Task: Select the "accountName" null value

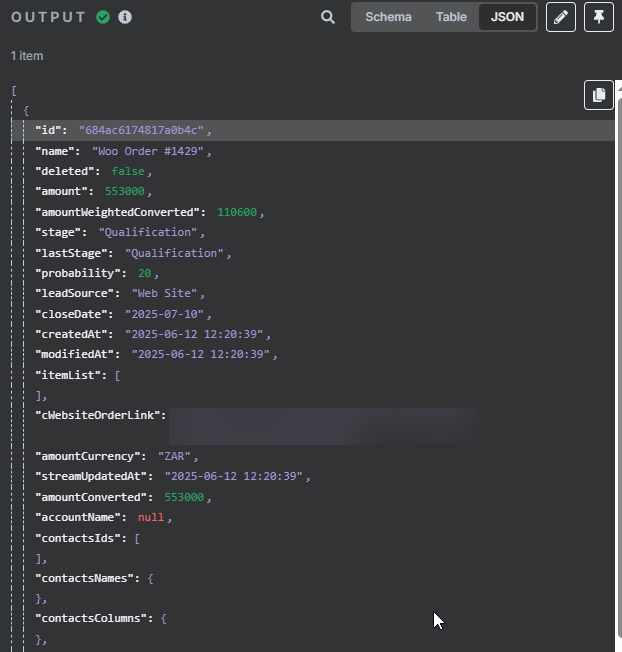Action: 151,517
